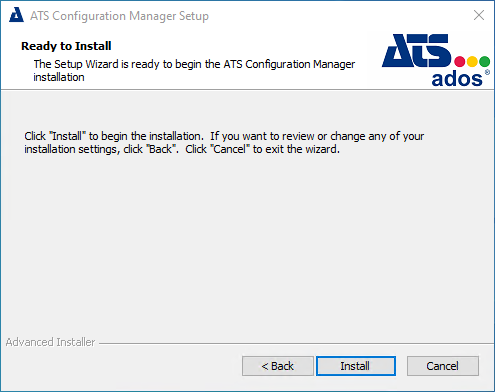The image size is (495, 392).
Task: Click the "ados" wordmark under the logo
Action: tap(457, 79)
